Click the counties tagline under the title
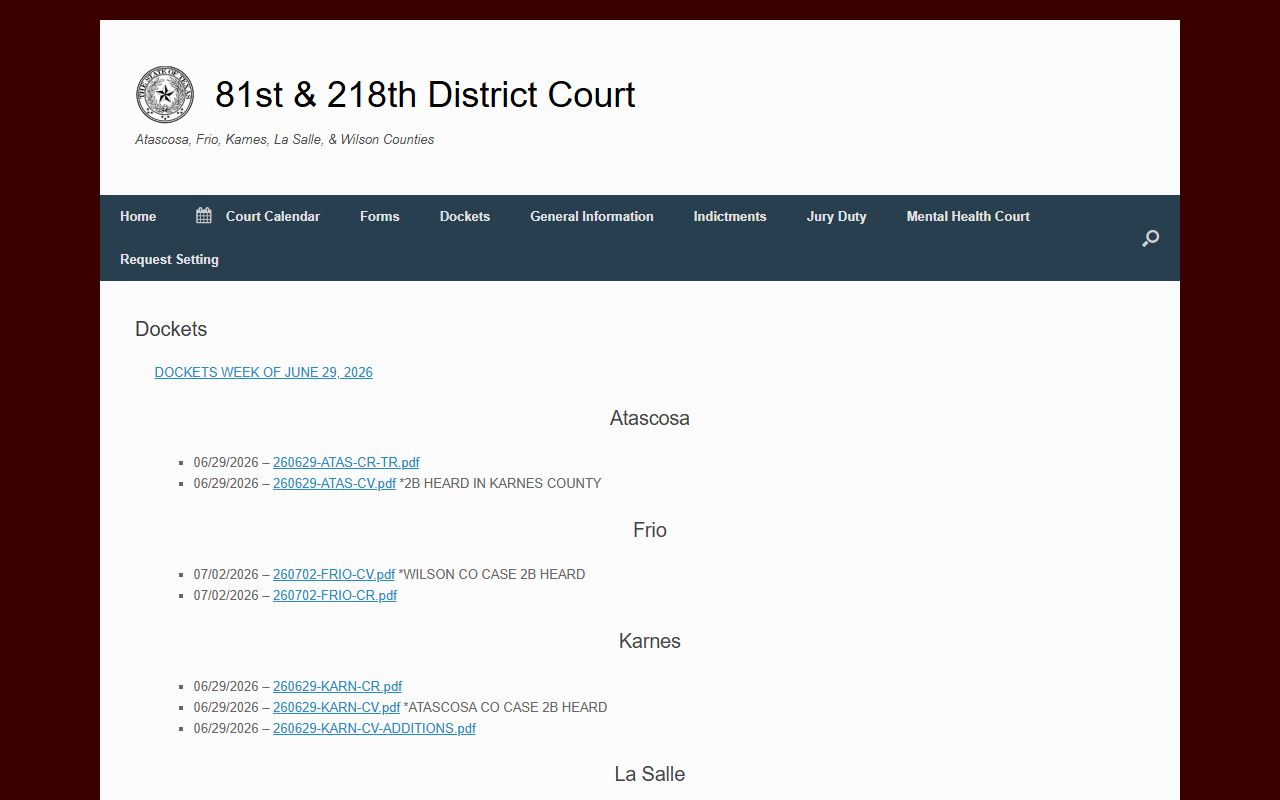The width and height of the screenshot is (1280, 800). click(x=285, y=139)
